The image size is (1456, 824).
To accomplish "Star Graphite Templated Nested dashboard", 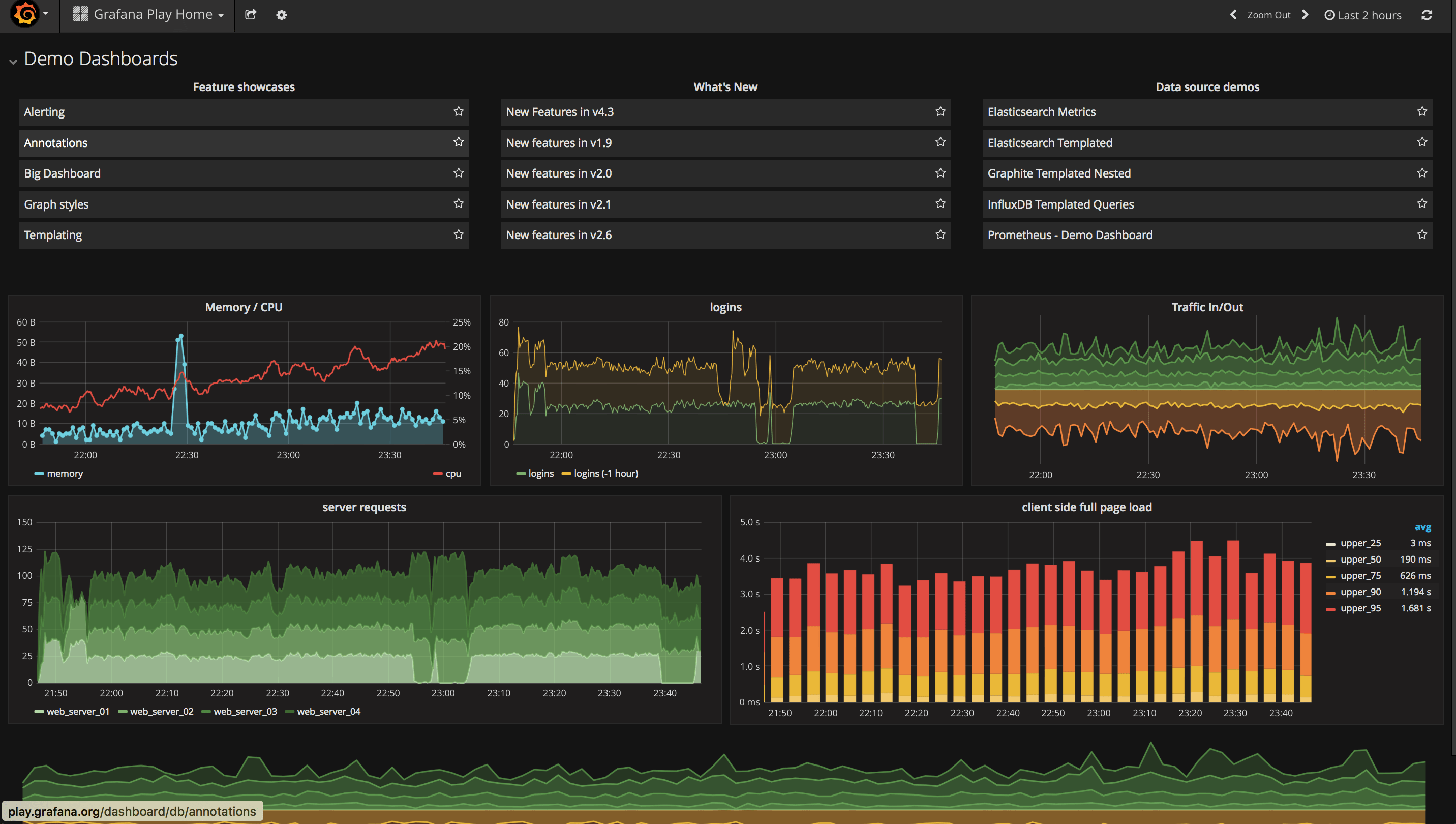I will [1422, 173].
